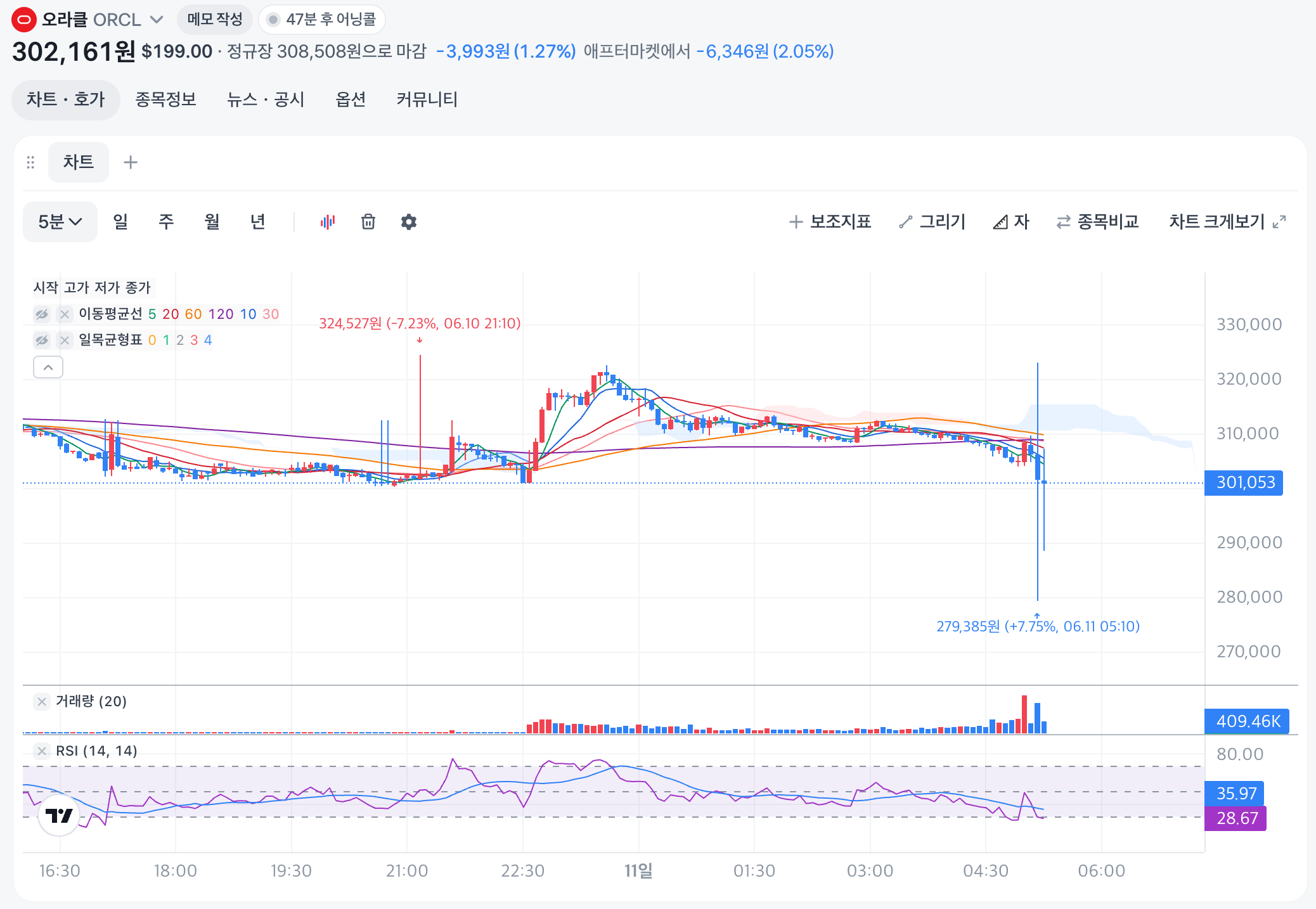Click the Oracle red logo icon
The height and width of the screenshot is (909, 1316).
click(x=24, y=20)
